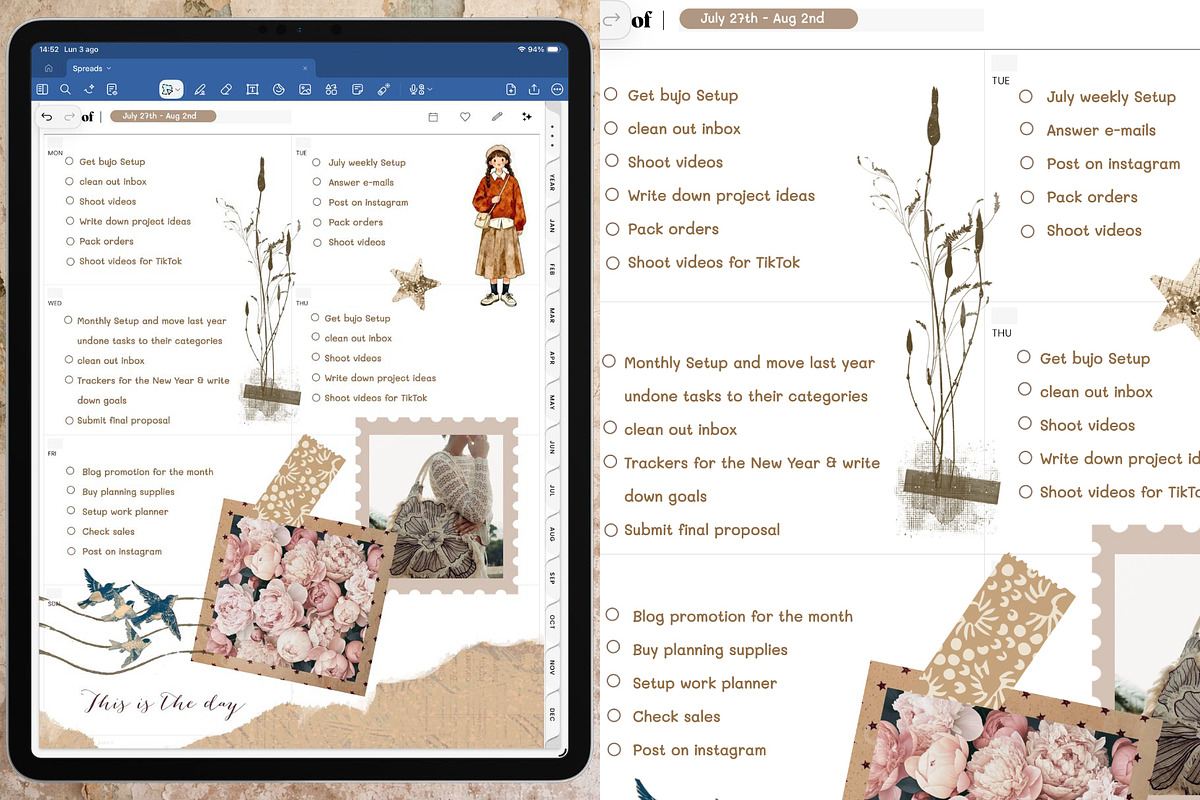Open the elements tool icon
The width and height of the screenshot is (1200, 800).
[331, 89]
